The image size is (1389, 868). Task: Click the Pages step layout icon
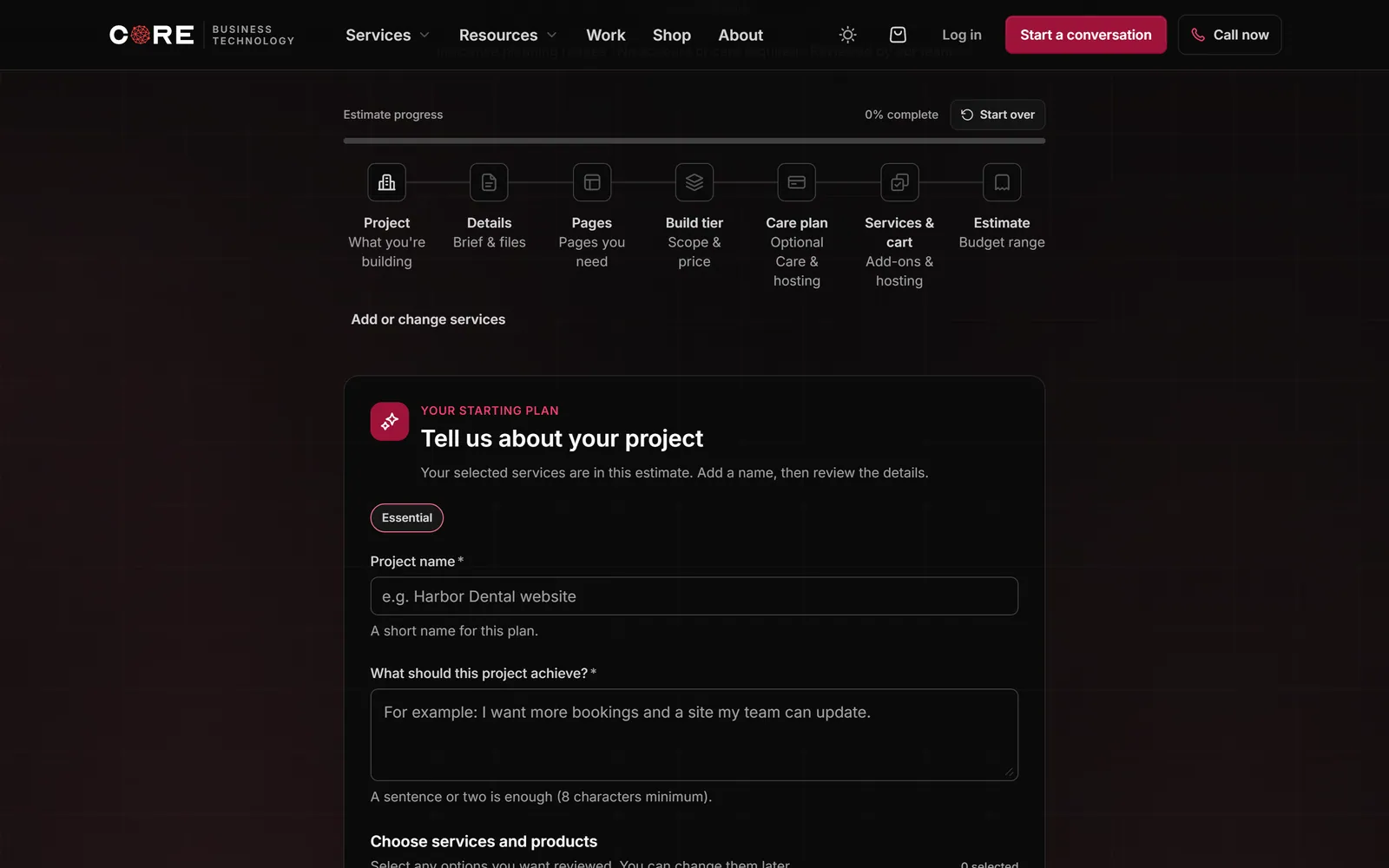click(592, 182)
